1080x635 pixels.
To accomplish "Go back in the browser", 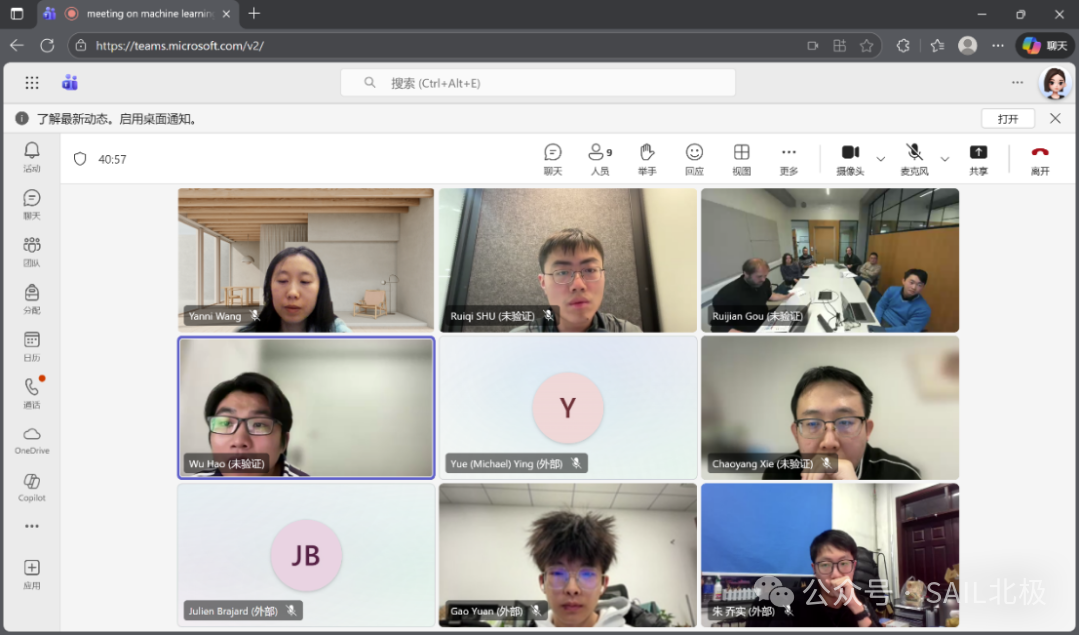I will point(17,45).
